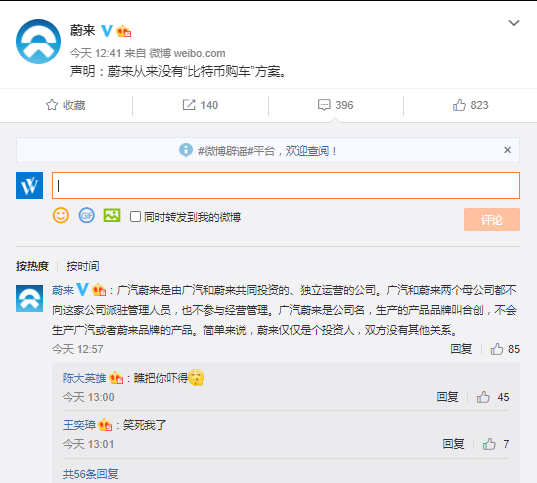Click your own W avatar beside comment box
The width and height of the screenshot is (537, 483).
(29, 185)
